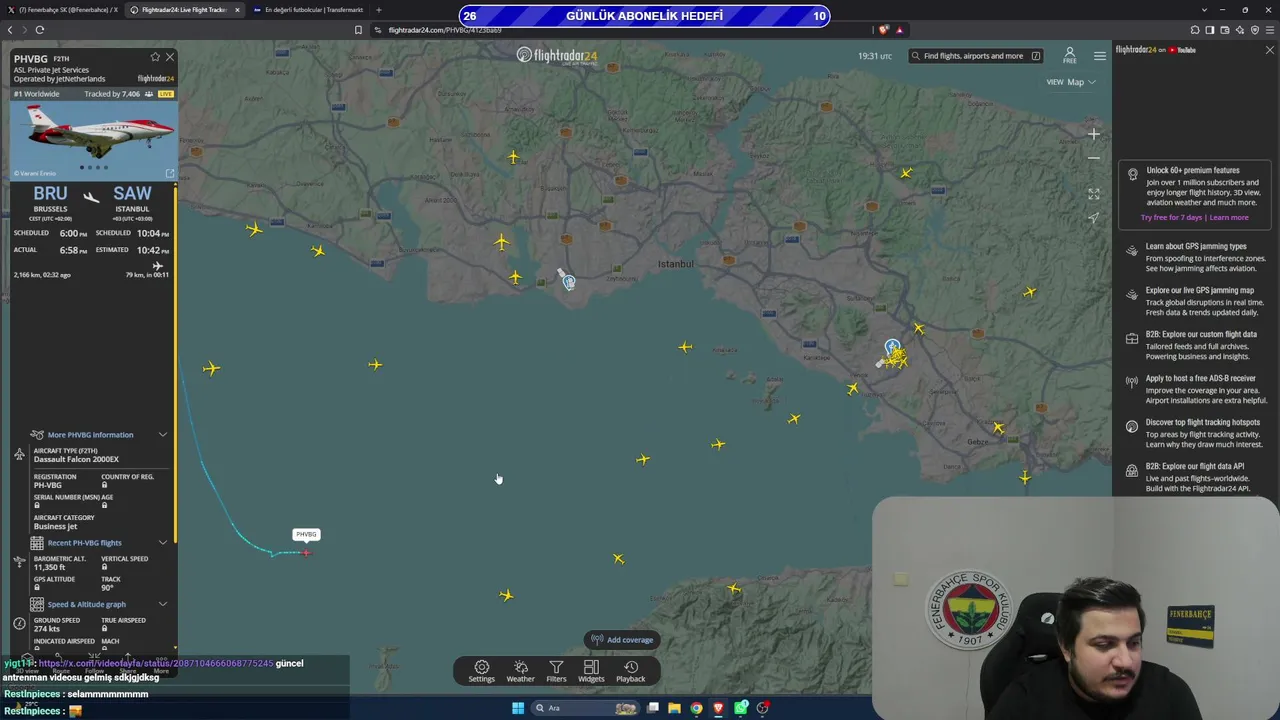Open the VIEW Map dropdown

pos(1071,82)
